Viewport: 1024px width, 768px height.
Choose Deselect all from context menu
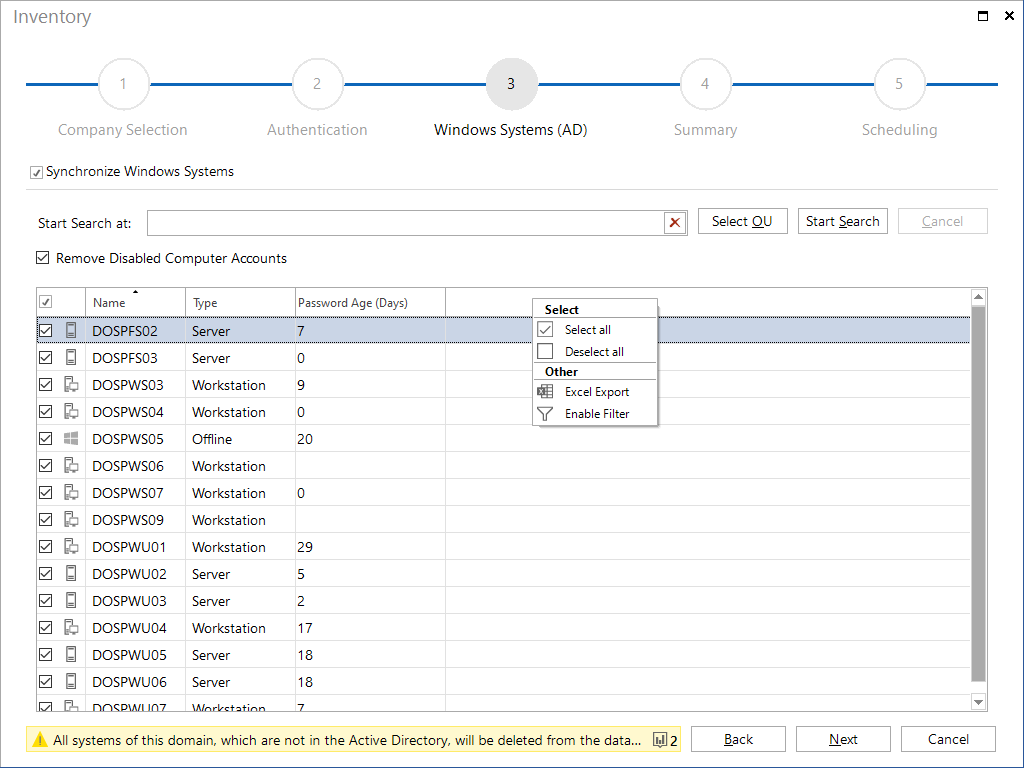595,351
